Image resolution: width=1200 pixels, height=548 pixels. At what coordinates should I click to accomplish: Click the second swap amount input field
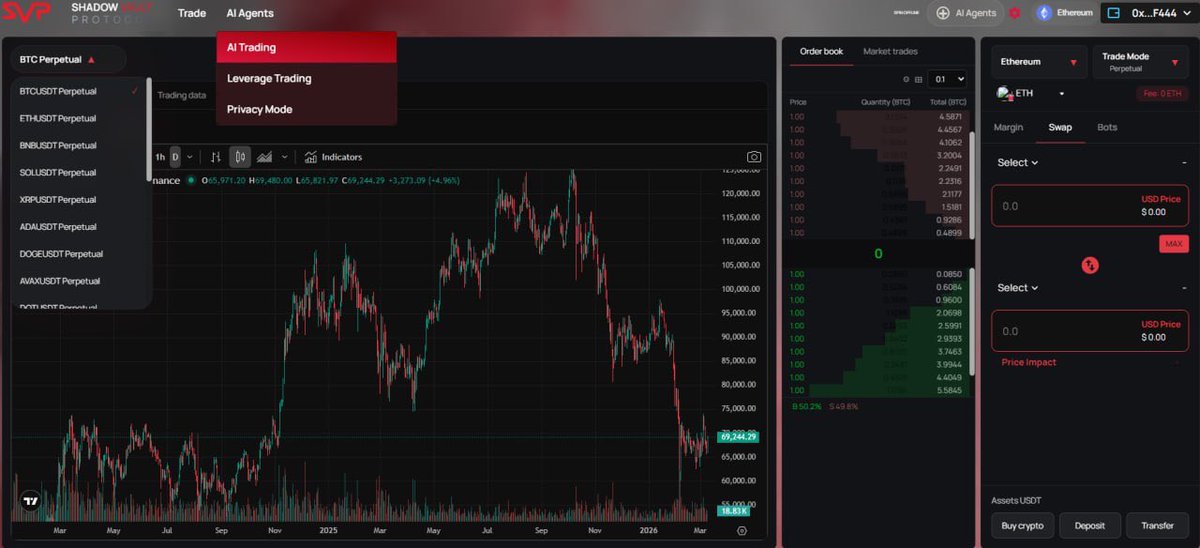[x=1090, y=331]
